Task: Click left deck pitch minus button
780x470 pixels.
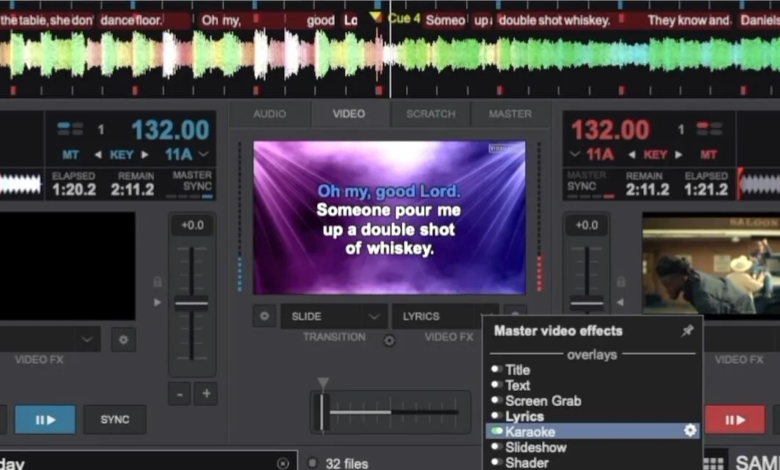Action: pos(179,393)
